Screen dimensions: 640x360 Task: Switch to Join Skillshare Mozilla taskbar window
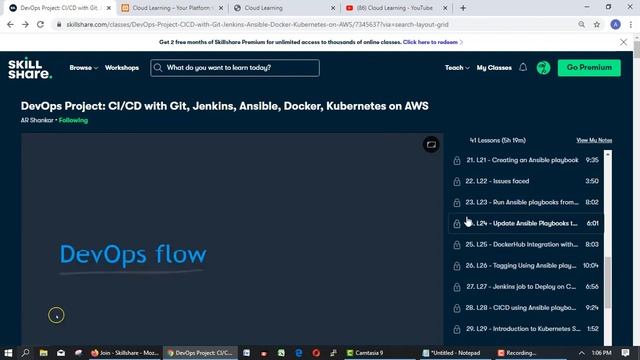point(125,353)
